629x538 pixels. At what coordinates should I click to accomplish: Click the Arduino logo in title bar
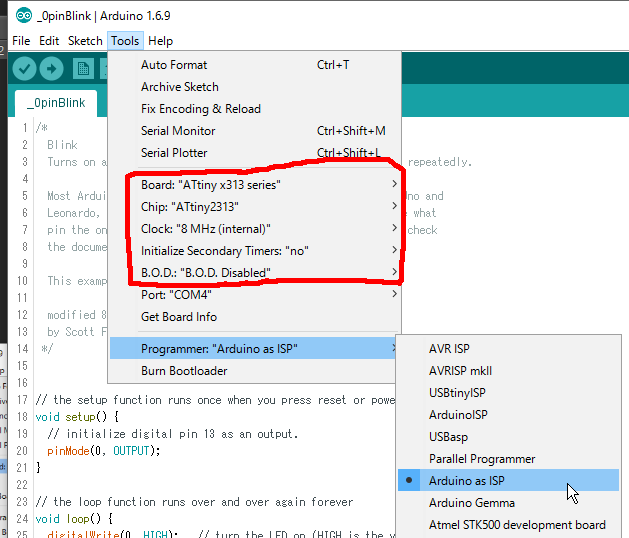(x=24, y=16)
